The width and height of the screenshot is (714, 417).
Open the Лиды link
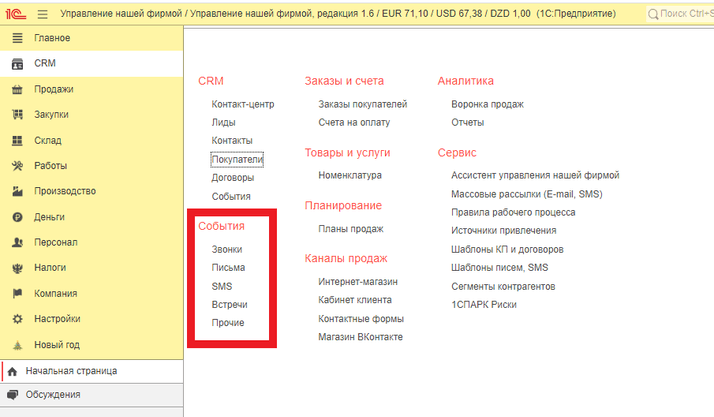point(223,122)
